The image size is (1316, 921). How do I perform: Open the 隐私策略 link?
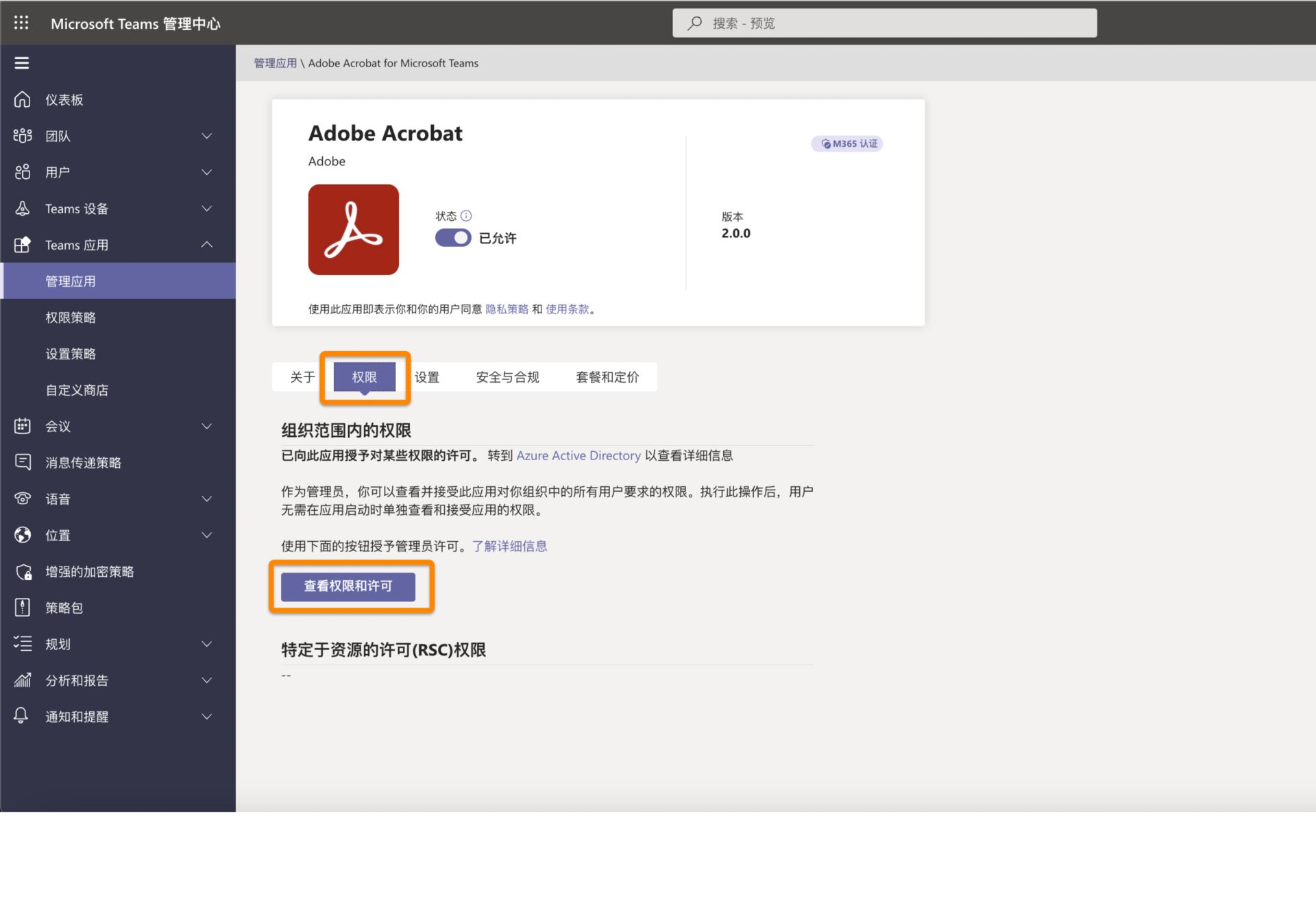pyautogui.click(x=507, y=309)
